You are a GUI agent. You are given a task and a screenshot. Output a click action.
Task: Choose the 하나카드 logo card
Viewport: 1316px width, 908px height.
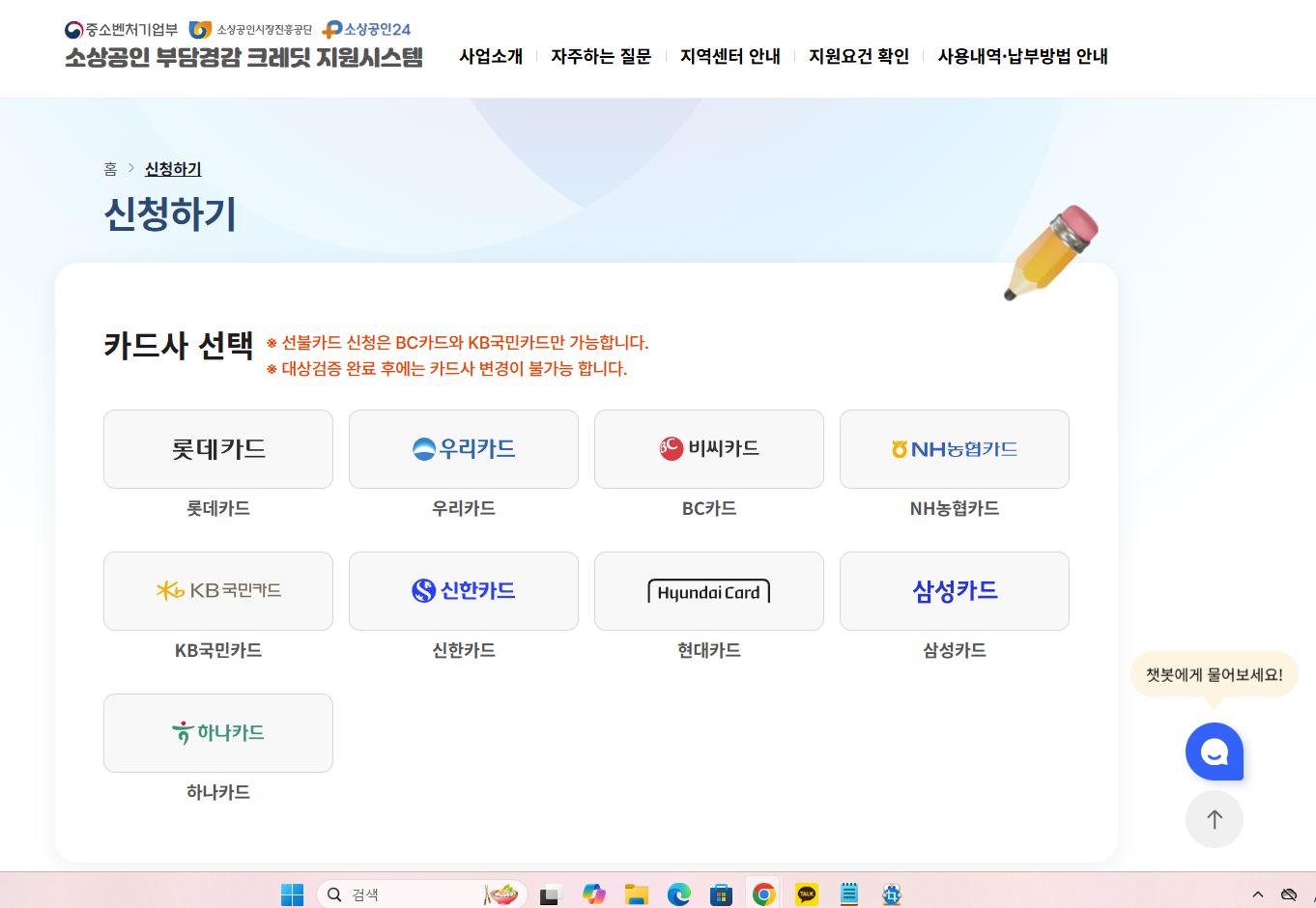tap(218, 733)
